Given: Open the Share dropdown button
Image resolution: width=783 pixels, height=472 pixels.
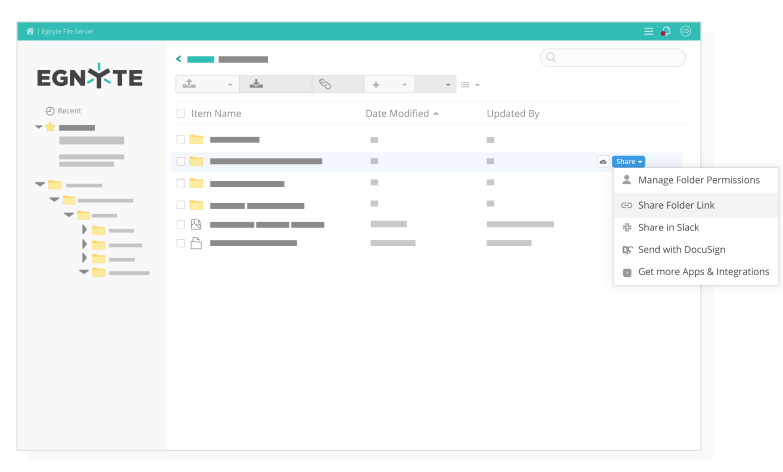Looking at the screenshot, I should 628,161.
